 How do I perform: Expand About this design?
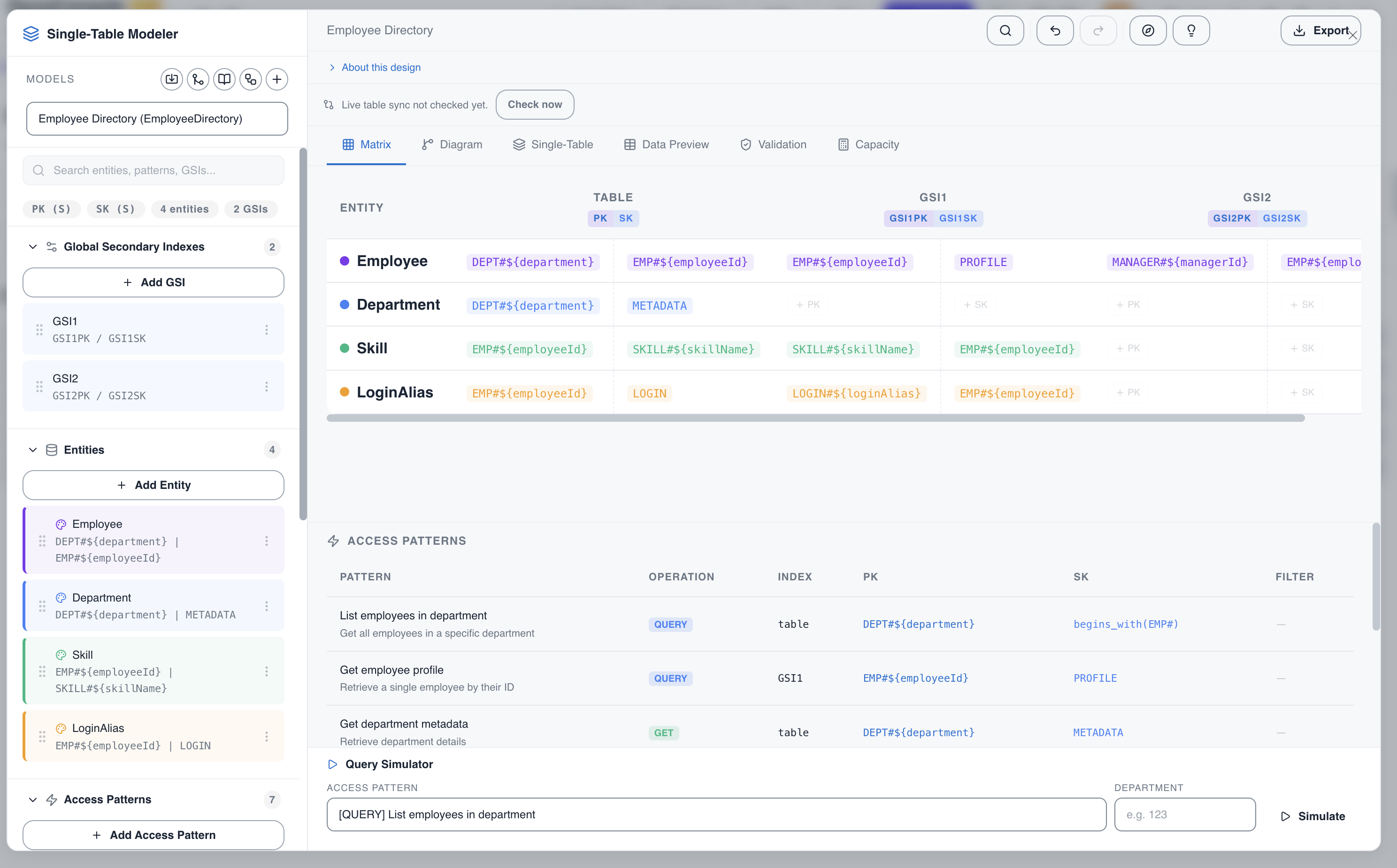[375, 68]
